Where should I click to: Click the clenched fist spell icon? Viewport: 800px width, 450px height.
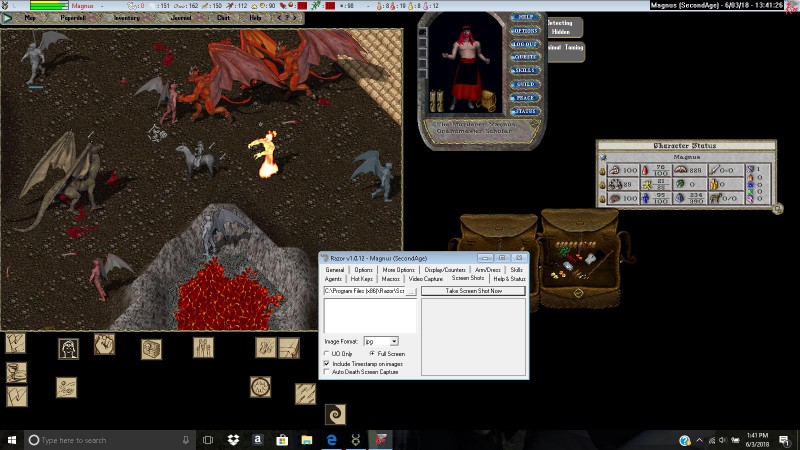pyautogui.click(x=105, y=344)
